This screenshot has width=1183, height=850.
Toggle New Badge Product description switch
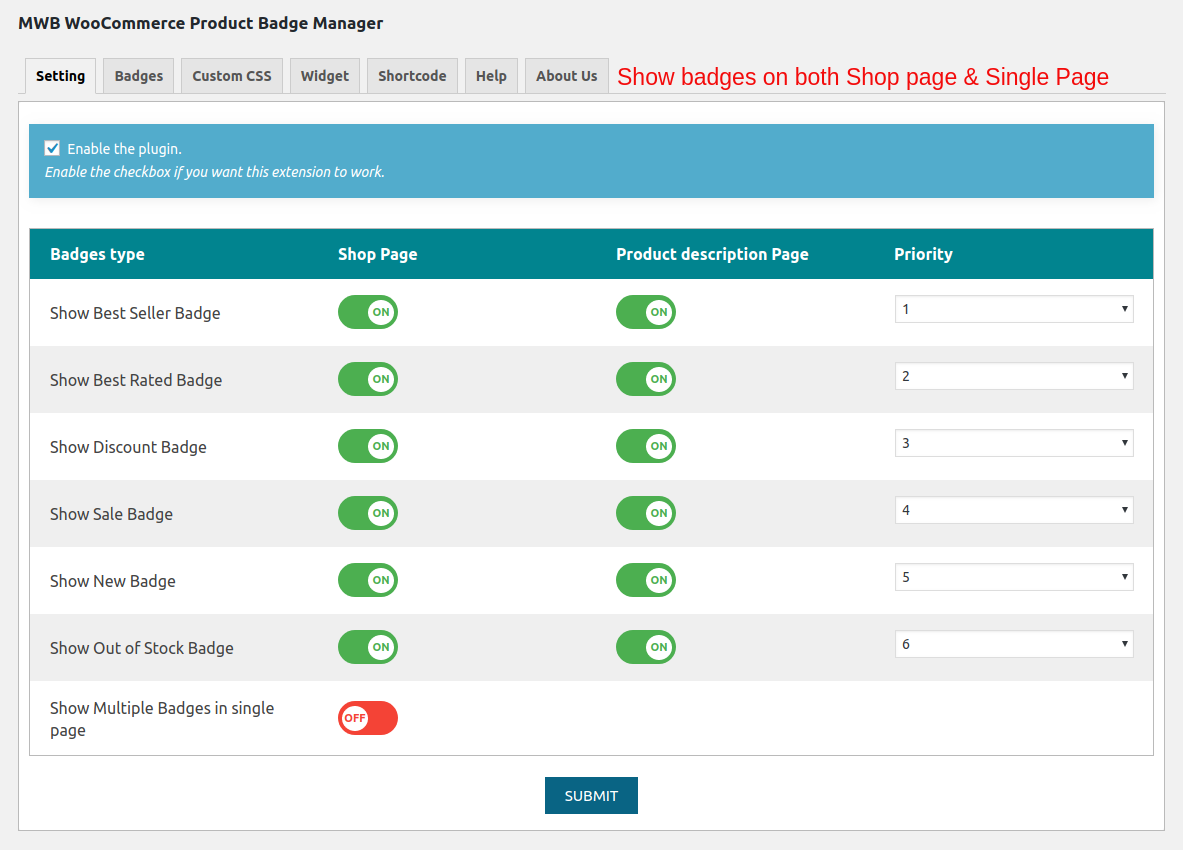point(646,580)
